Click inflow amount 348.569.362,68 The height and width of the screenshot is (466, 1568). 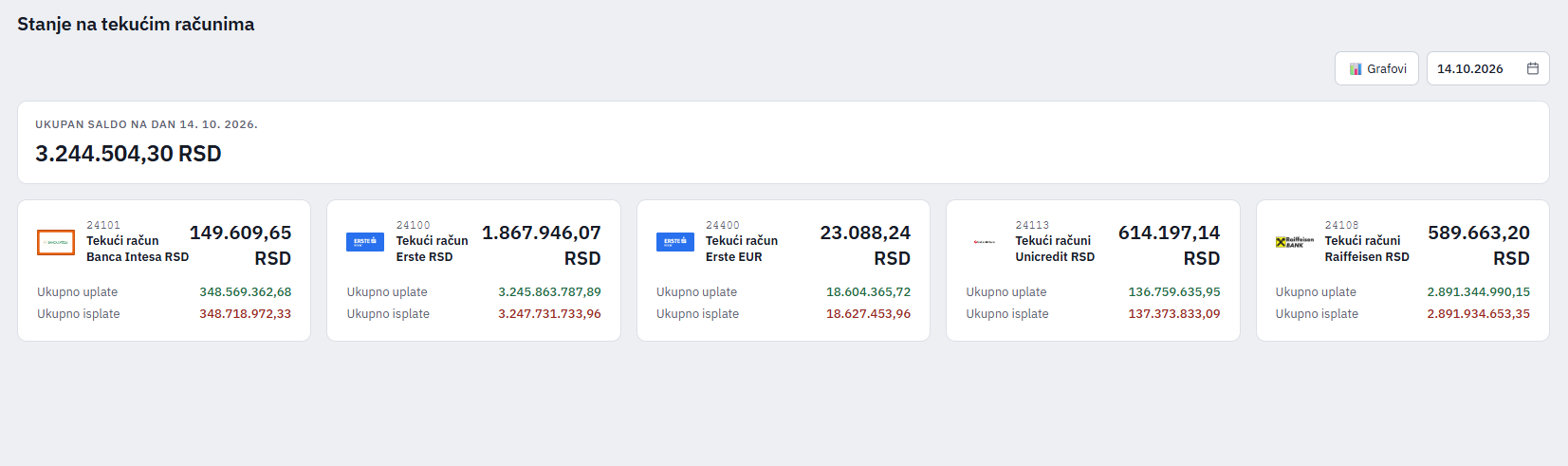pos(246,292)
